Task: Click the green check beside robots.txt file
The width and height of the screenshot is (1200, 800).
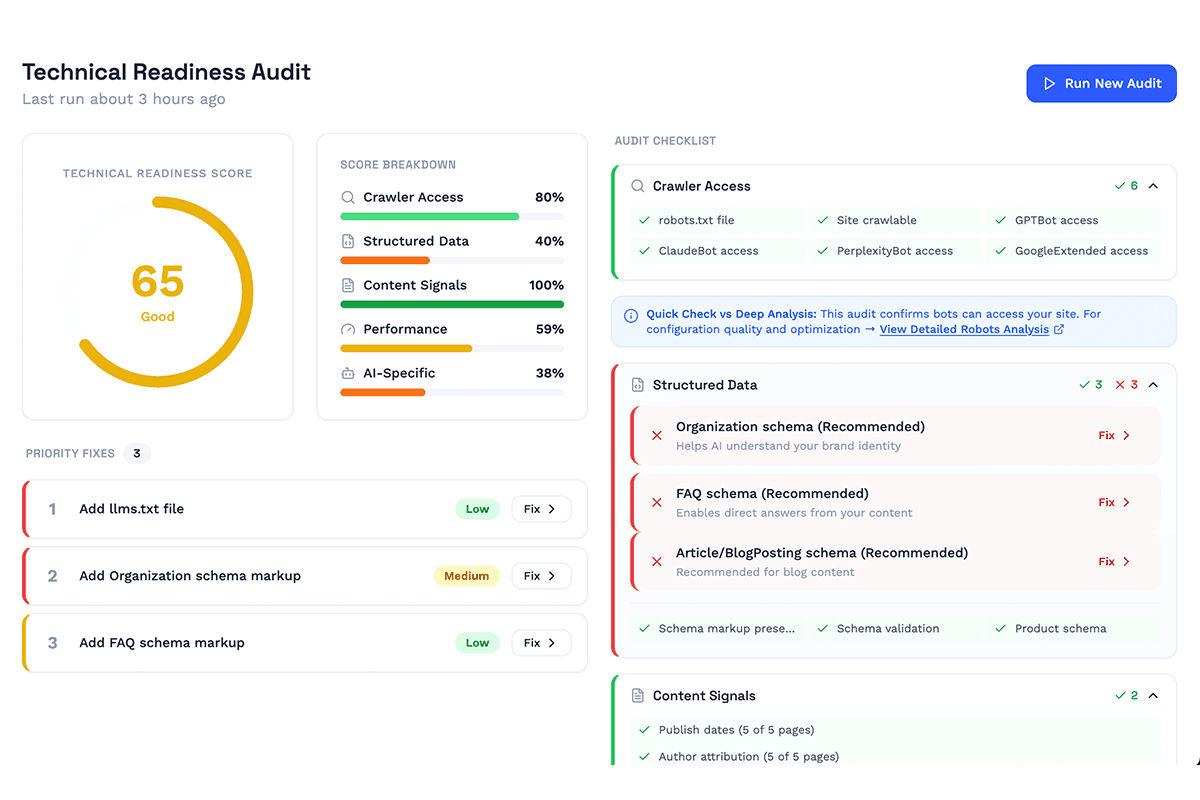Action: [x=645, y=220]
